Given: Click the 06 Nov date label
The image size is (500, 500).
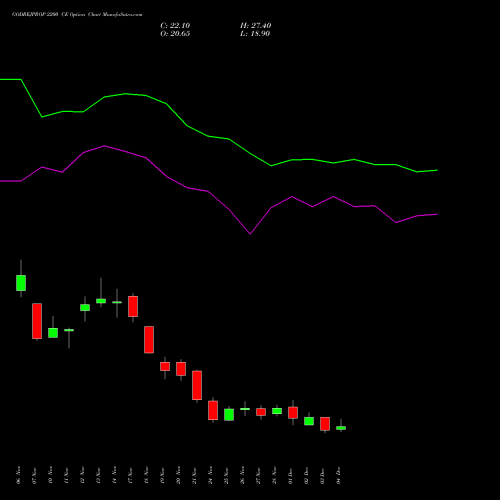Looking at the screenshot, I should point(18,475).
